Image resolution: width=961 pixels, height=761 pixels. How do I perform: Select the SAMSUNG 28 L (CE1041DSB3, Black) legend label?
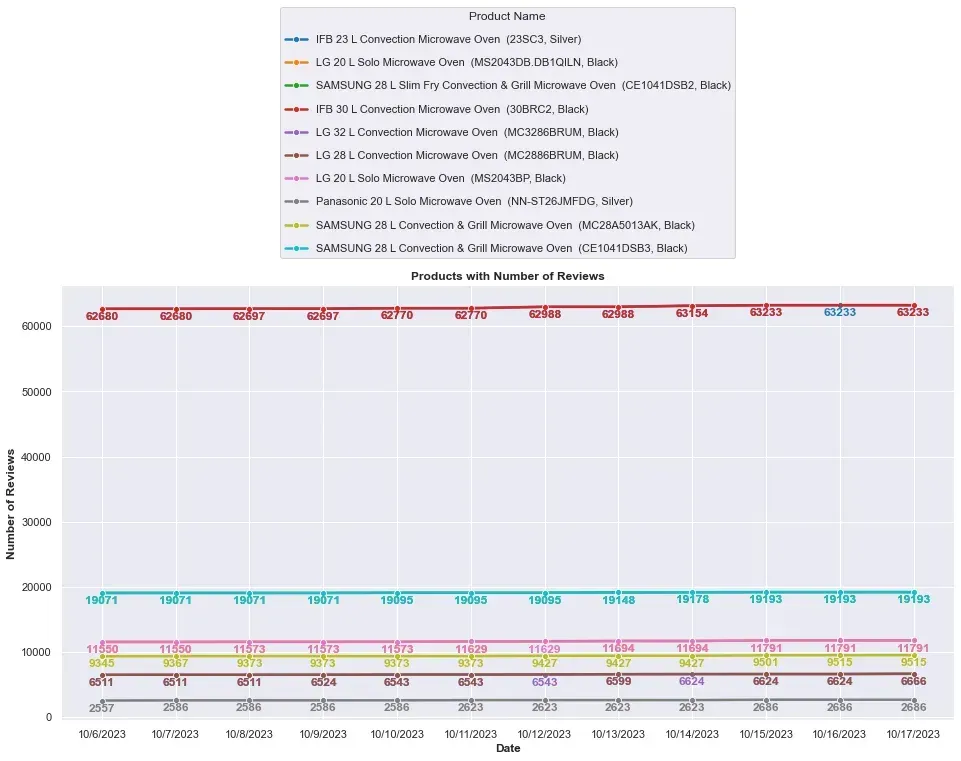click(501, 248)
